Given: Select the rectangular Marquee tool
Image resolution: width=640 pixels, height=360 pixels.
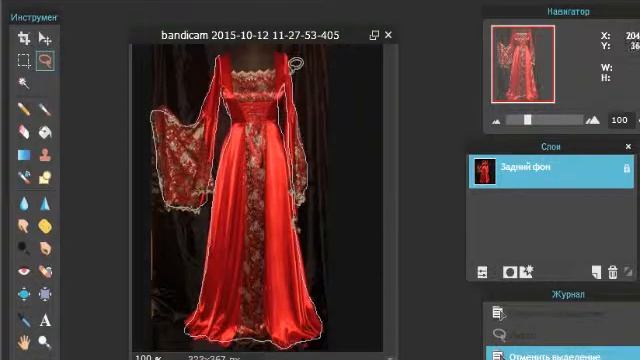Looking at the screenshot, I should 24,61.
